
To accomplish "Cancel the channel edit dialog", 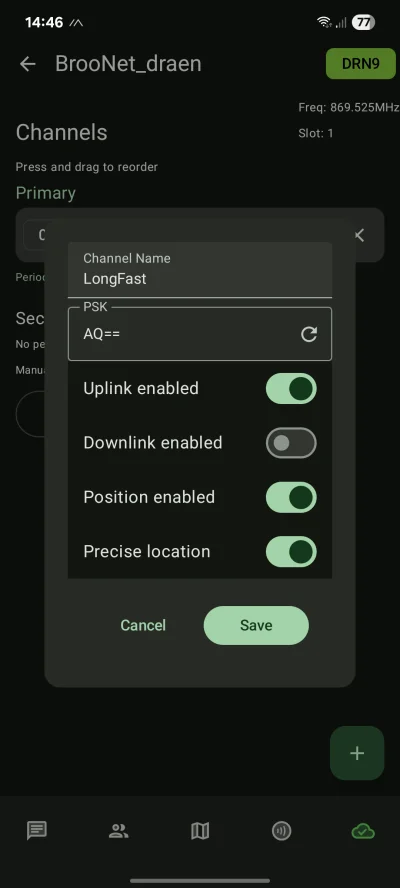I will (143, 625).
